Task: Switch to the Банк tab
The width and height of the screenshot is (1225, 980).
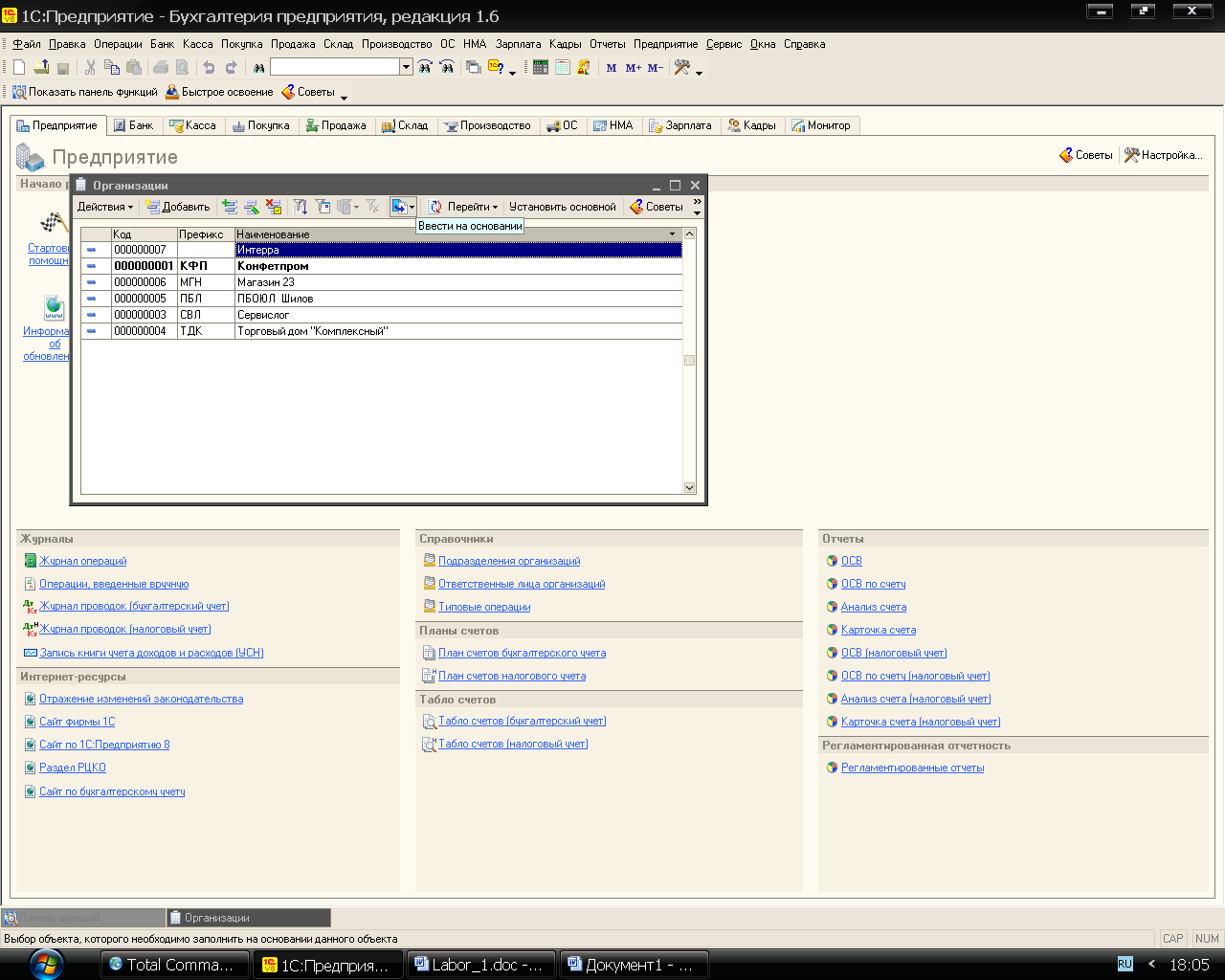Action: coord(133,125)
